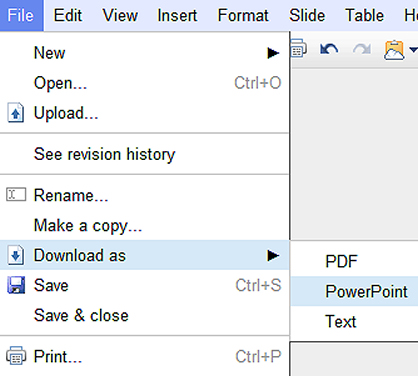Click the New menu entry
The height and width of the screenshot is (376, 418).
coord(144,53)
